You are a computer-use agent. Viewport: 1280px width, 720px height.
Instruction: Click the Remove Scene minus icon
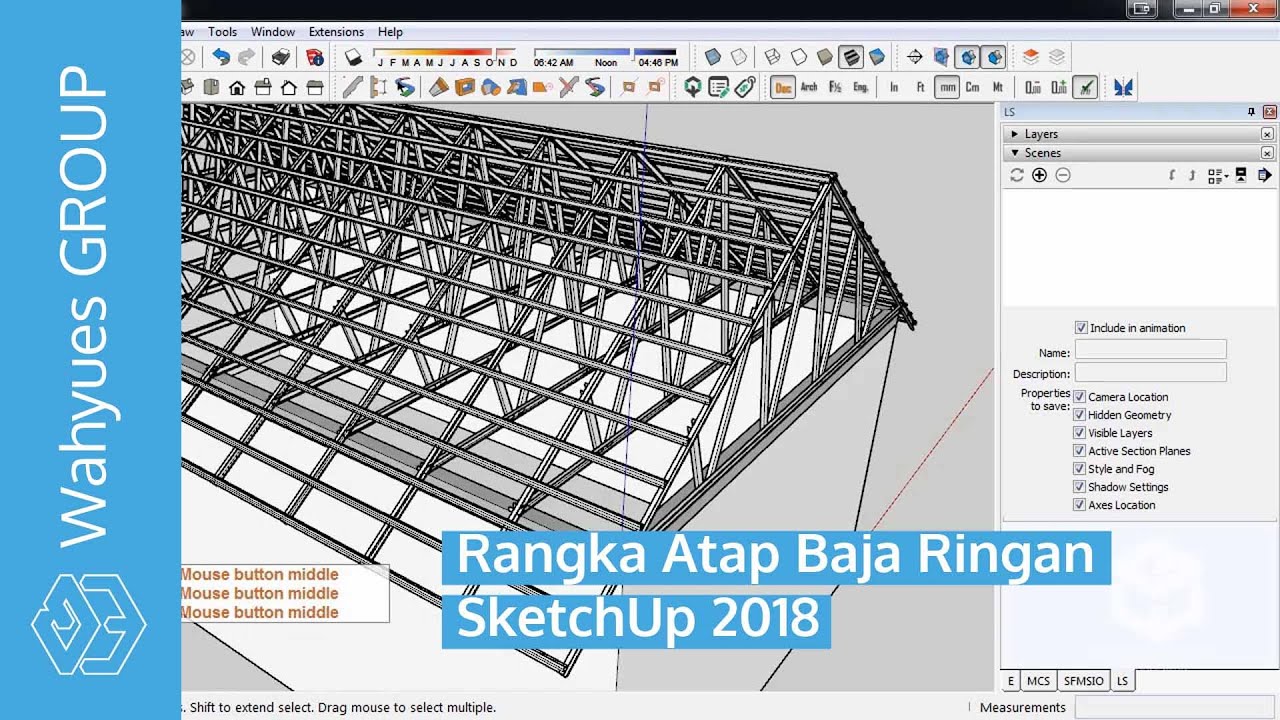(1063, 175)
